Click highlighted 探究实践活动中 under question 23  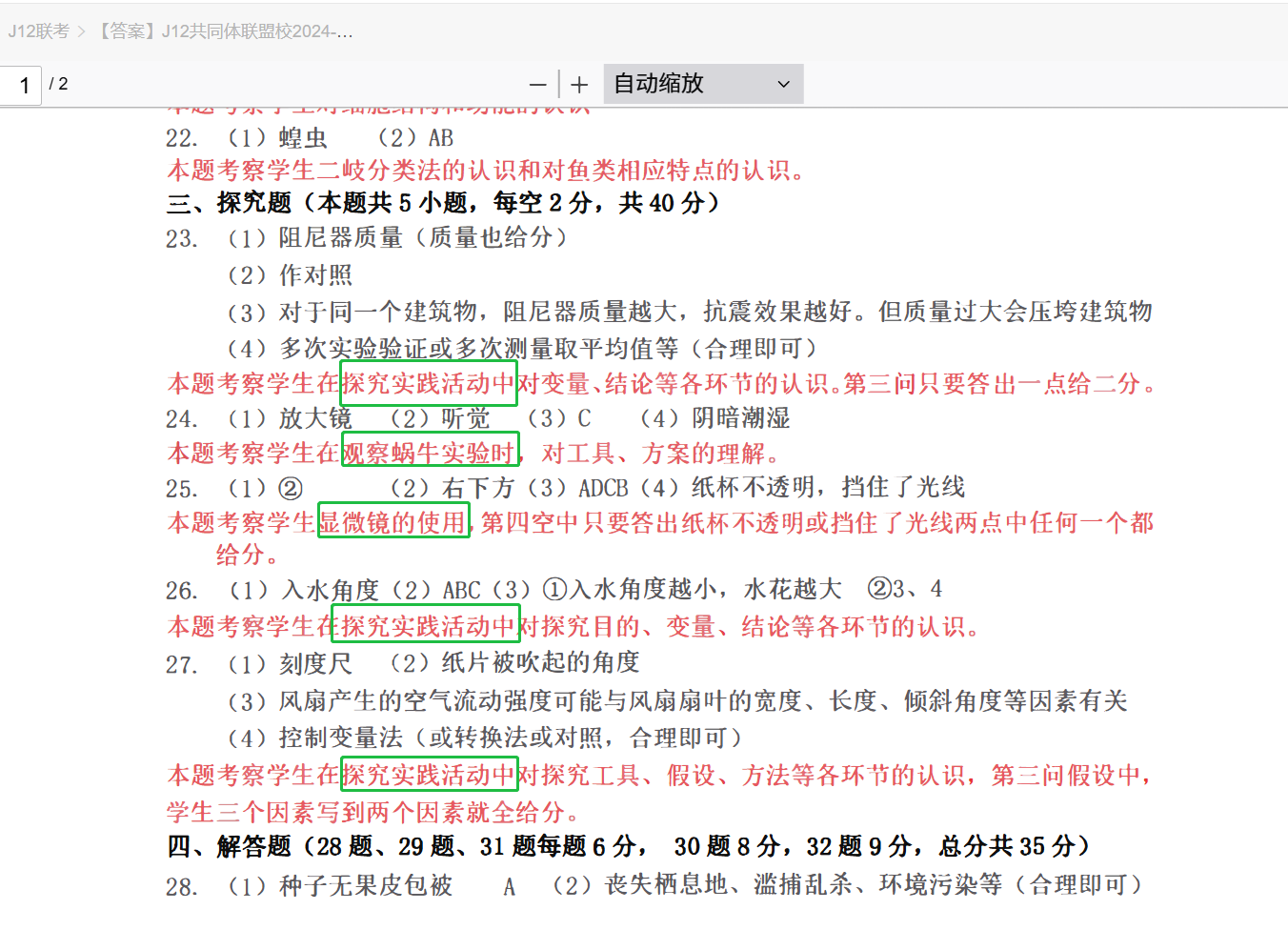(429, 383)
